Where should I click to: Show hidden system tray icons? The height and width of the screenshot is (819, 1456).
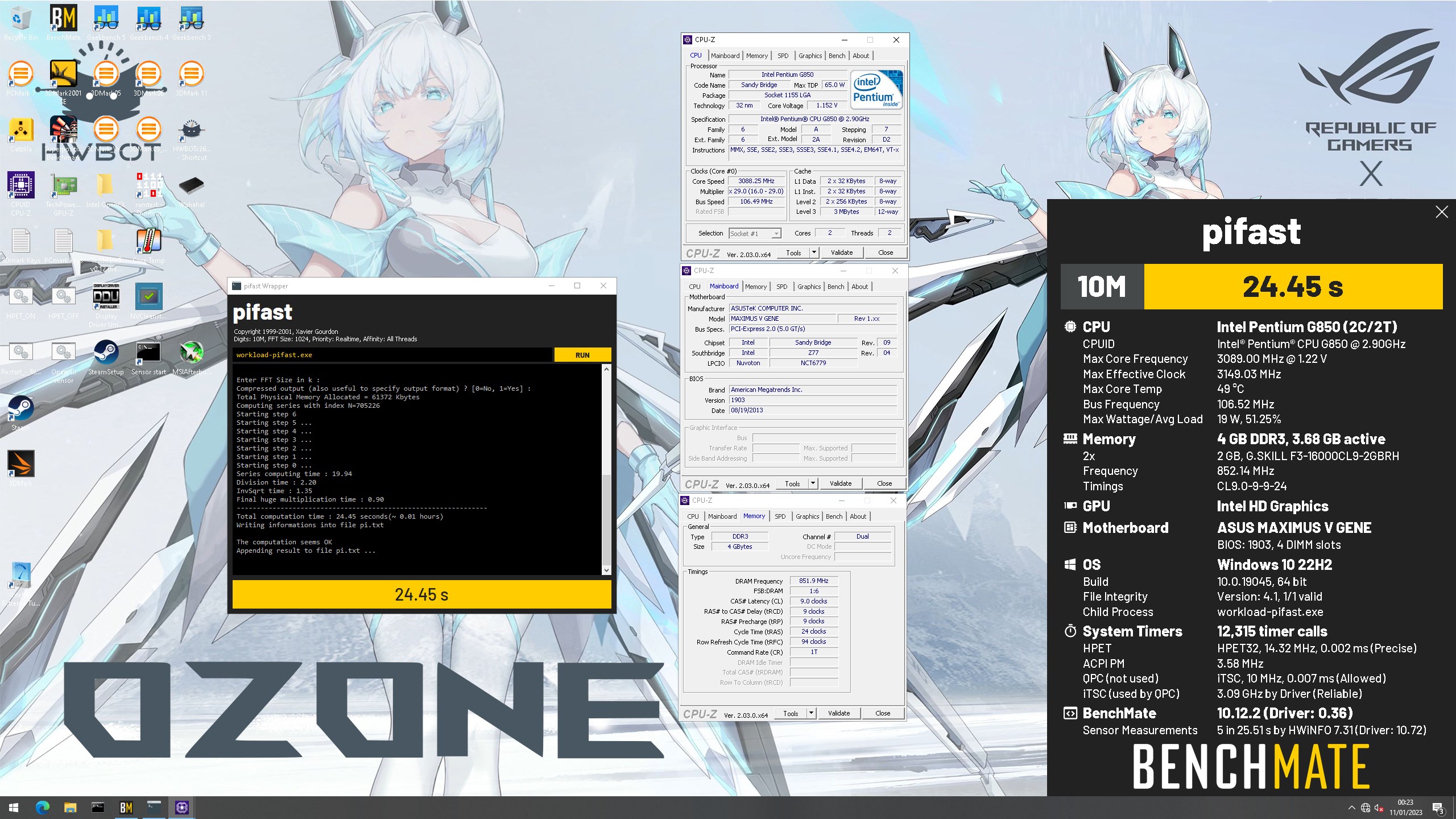click(1351, 808)
